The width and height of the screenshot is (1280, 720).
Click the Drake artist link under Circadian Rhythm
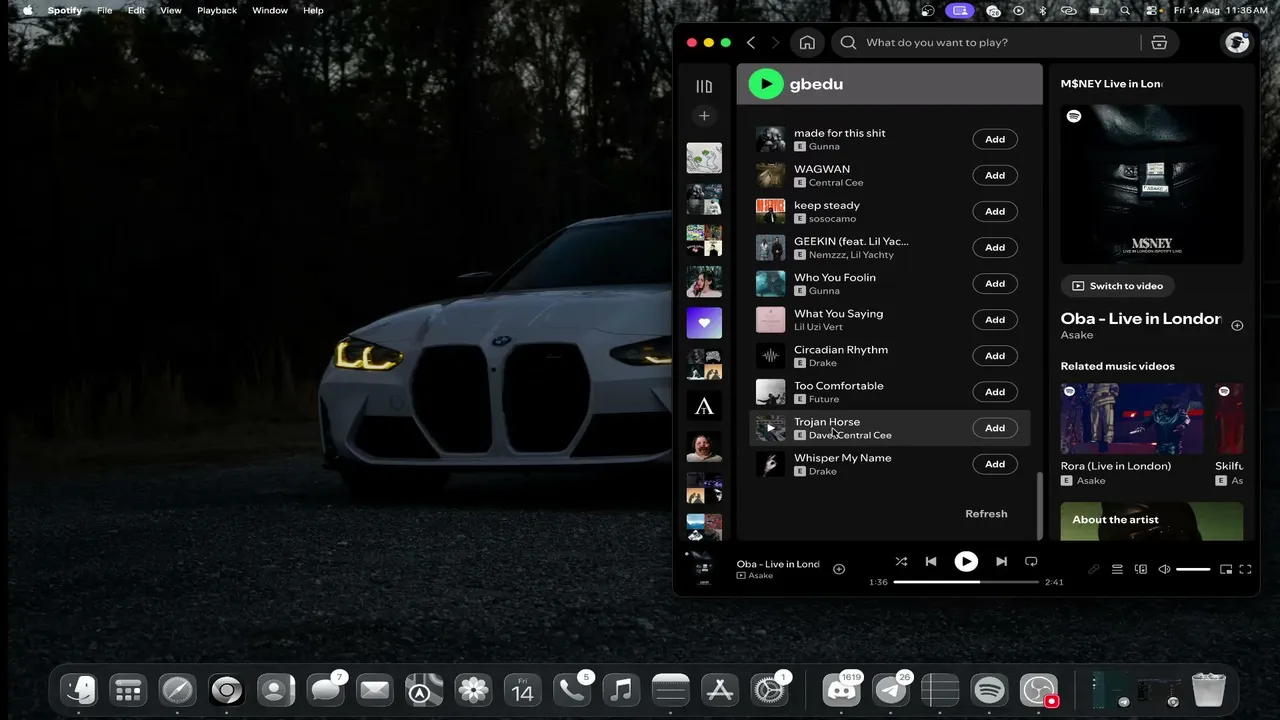(823, 363)
